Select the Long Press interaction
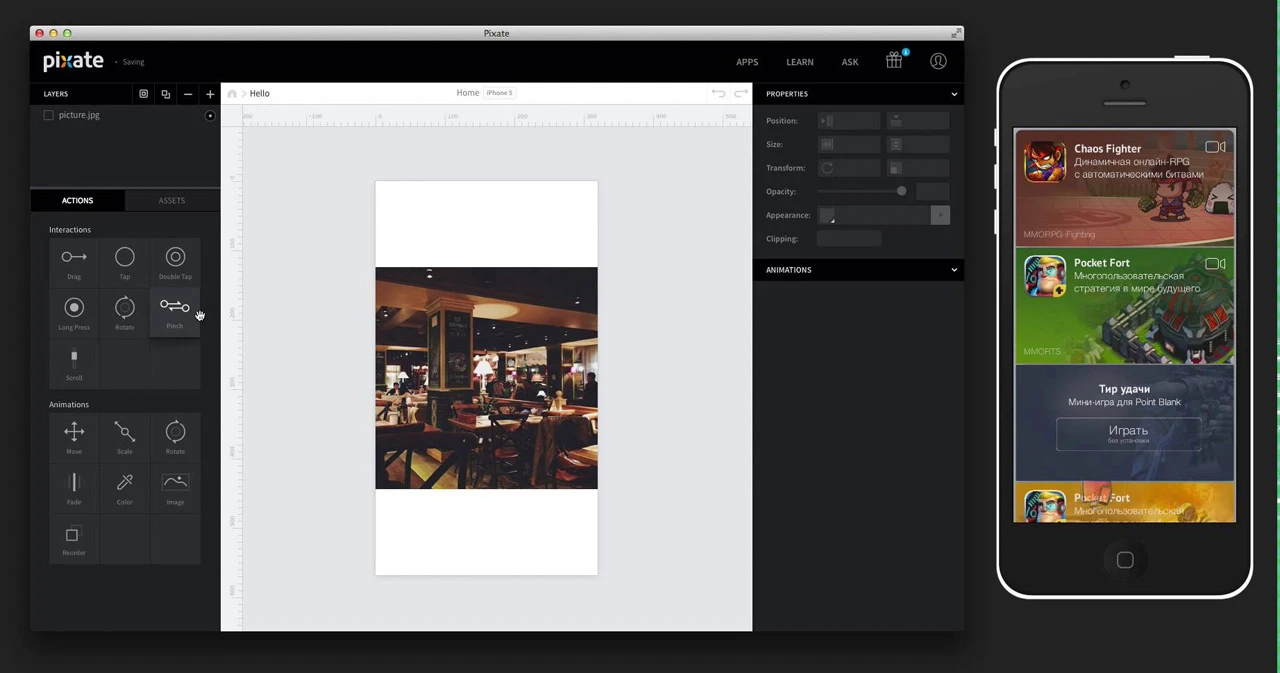1280x673 pixels. 73,312
